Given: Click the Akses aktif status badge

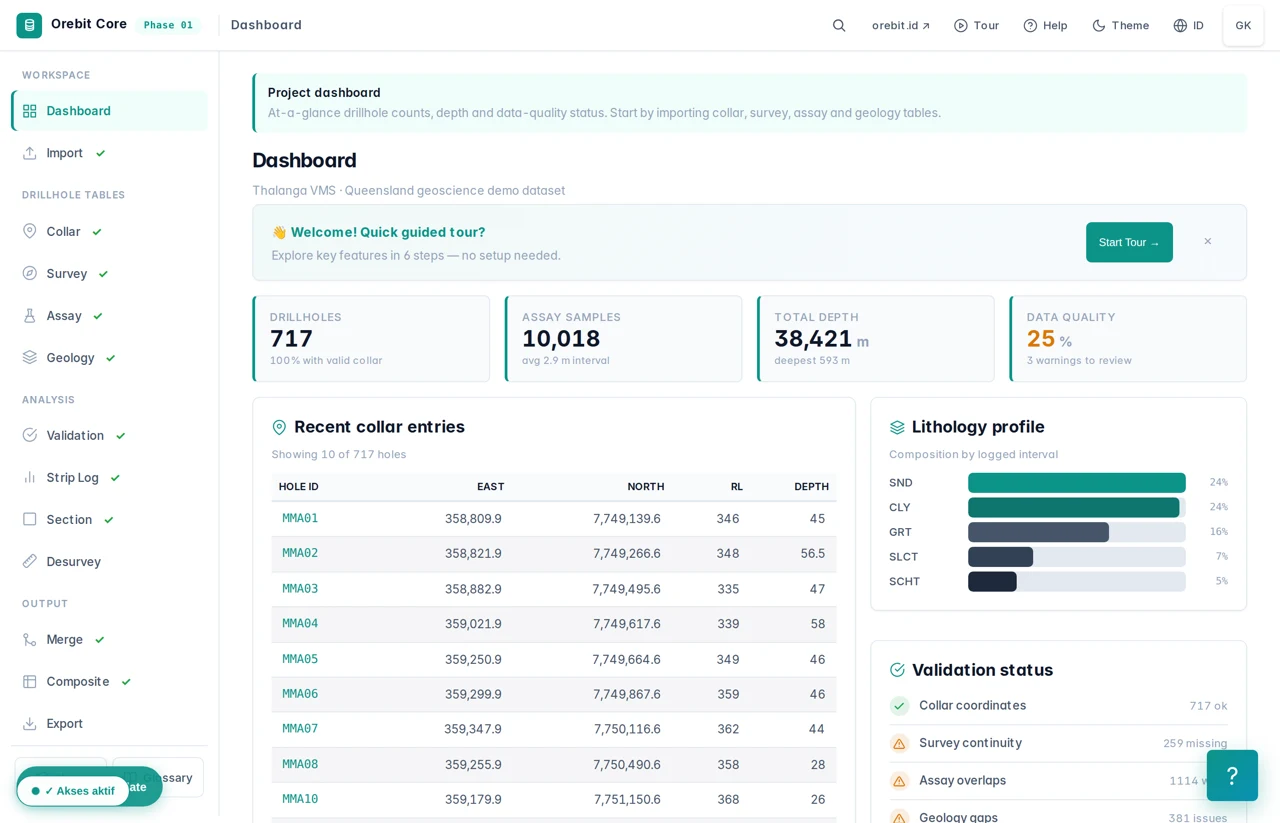Looking at the screenshot, I should [x=73, y=791].
